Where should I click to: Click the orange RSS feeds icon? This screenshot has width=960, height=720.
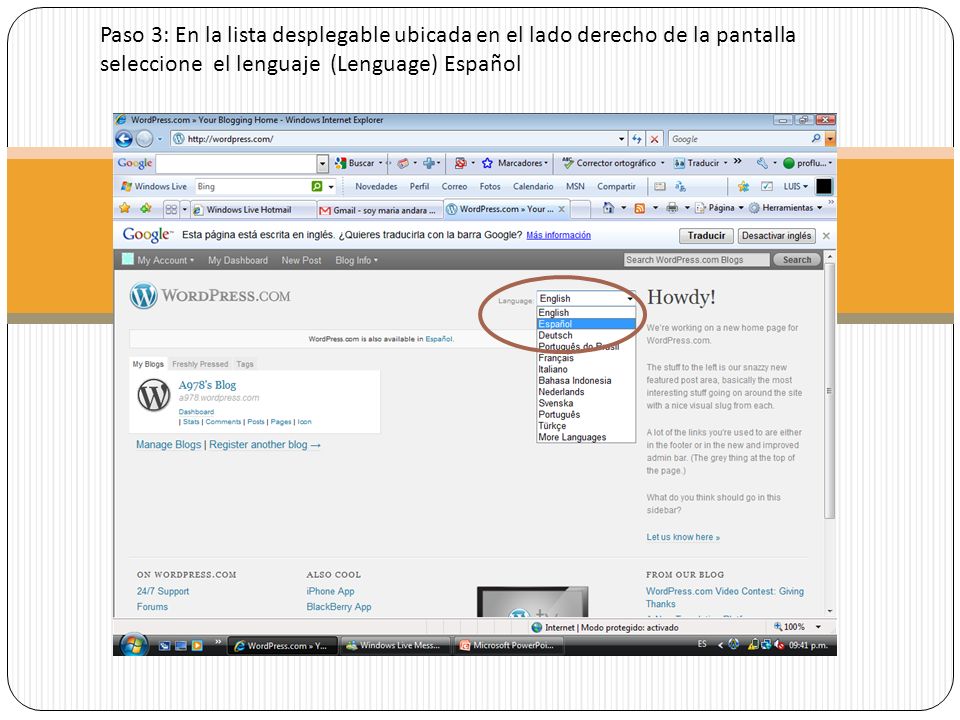tap(640, 208)
